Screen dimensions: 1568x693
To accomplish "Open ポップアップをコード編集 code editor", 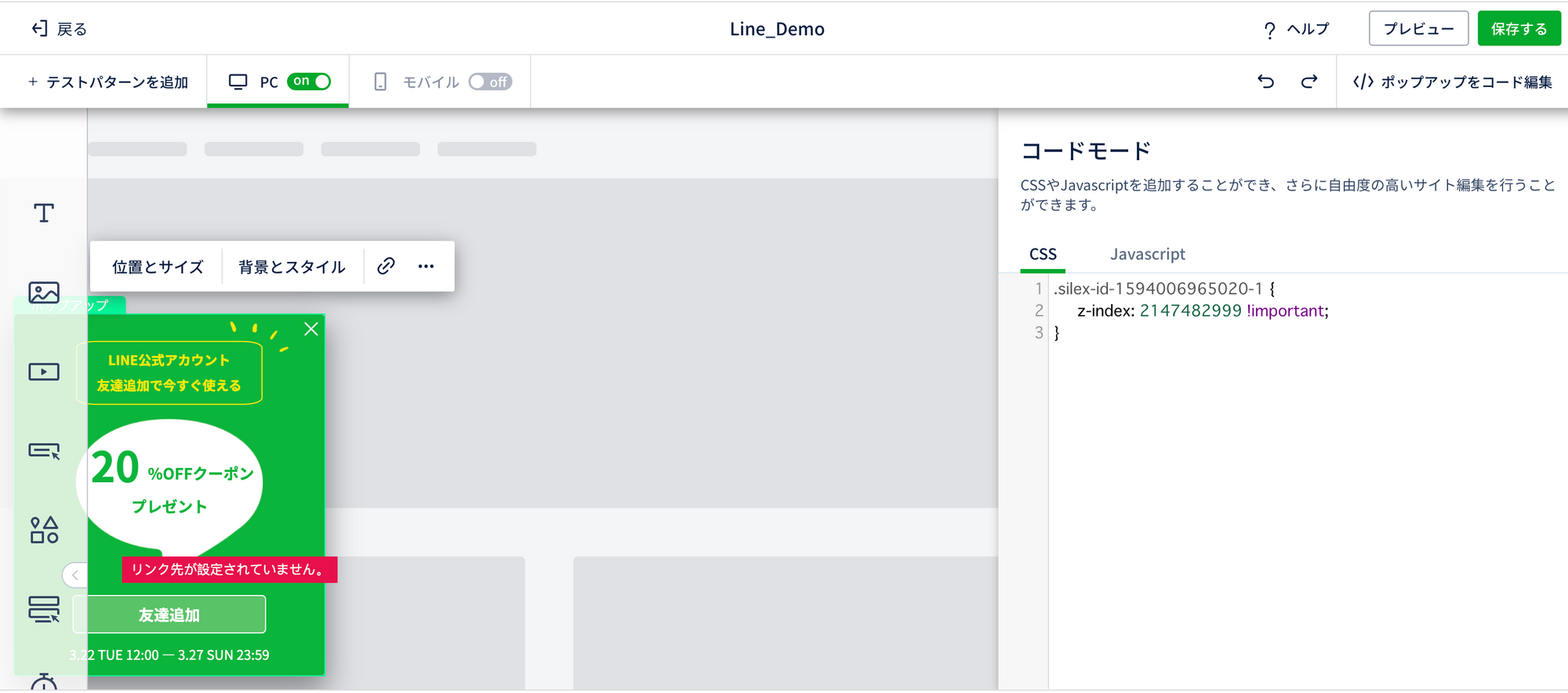I will [x=1452, y=82].
